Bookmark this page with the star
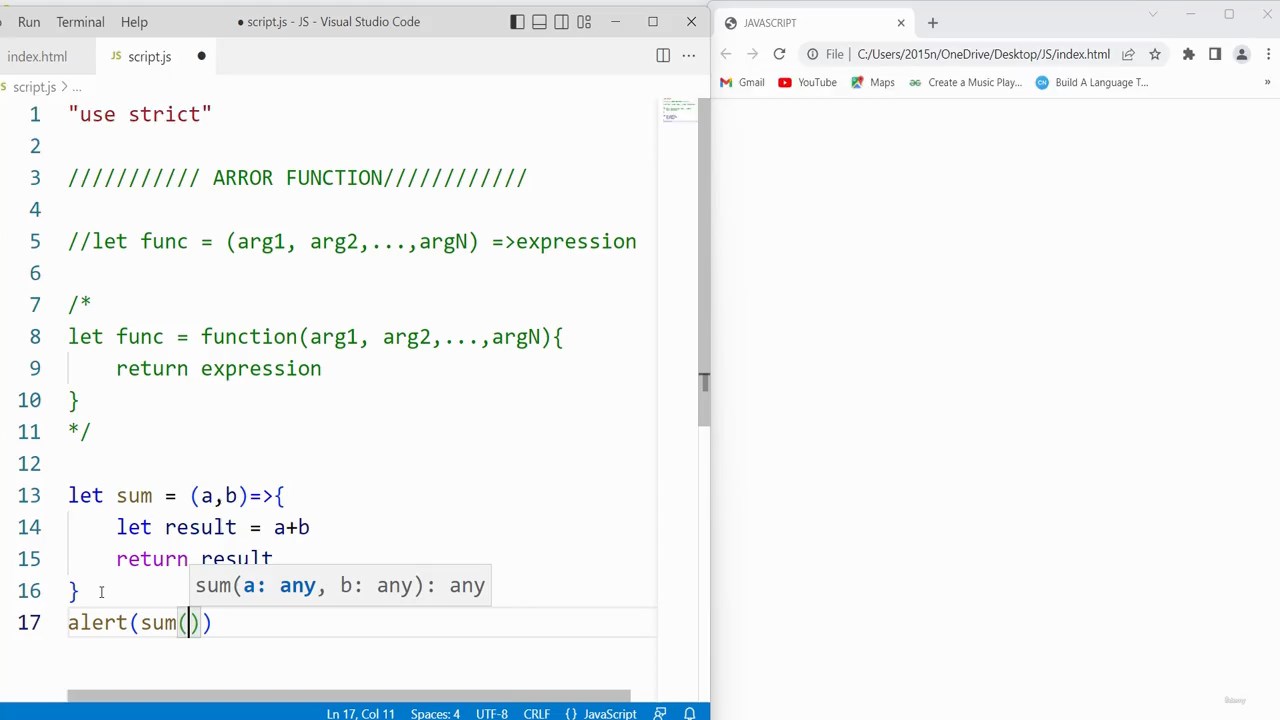This screenshot has height=720, width=1280. (1155, 54)
